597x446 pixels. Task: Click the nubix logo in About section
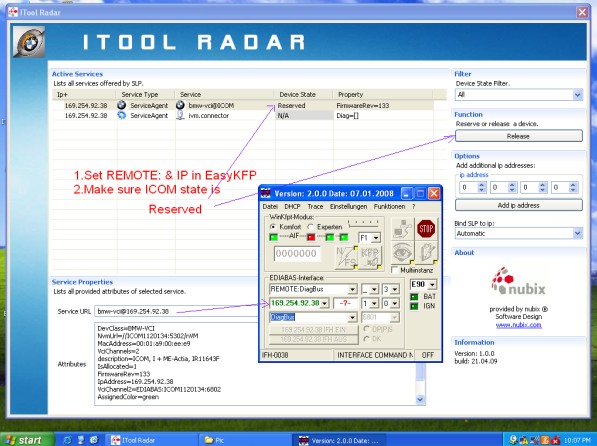click(x=518, y=281)
